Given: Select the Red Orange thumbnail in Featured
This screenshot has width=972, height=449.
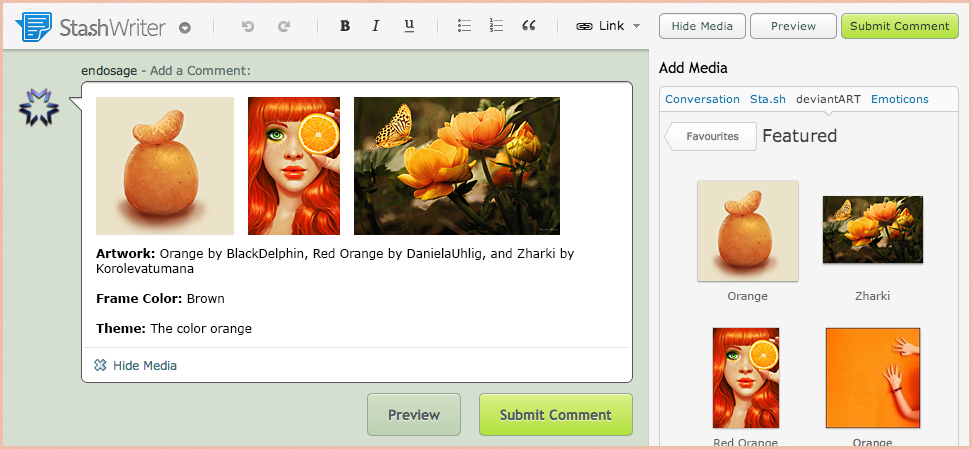Looking at the screenshot, I should coord(746,378).
